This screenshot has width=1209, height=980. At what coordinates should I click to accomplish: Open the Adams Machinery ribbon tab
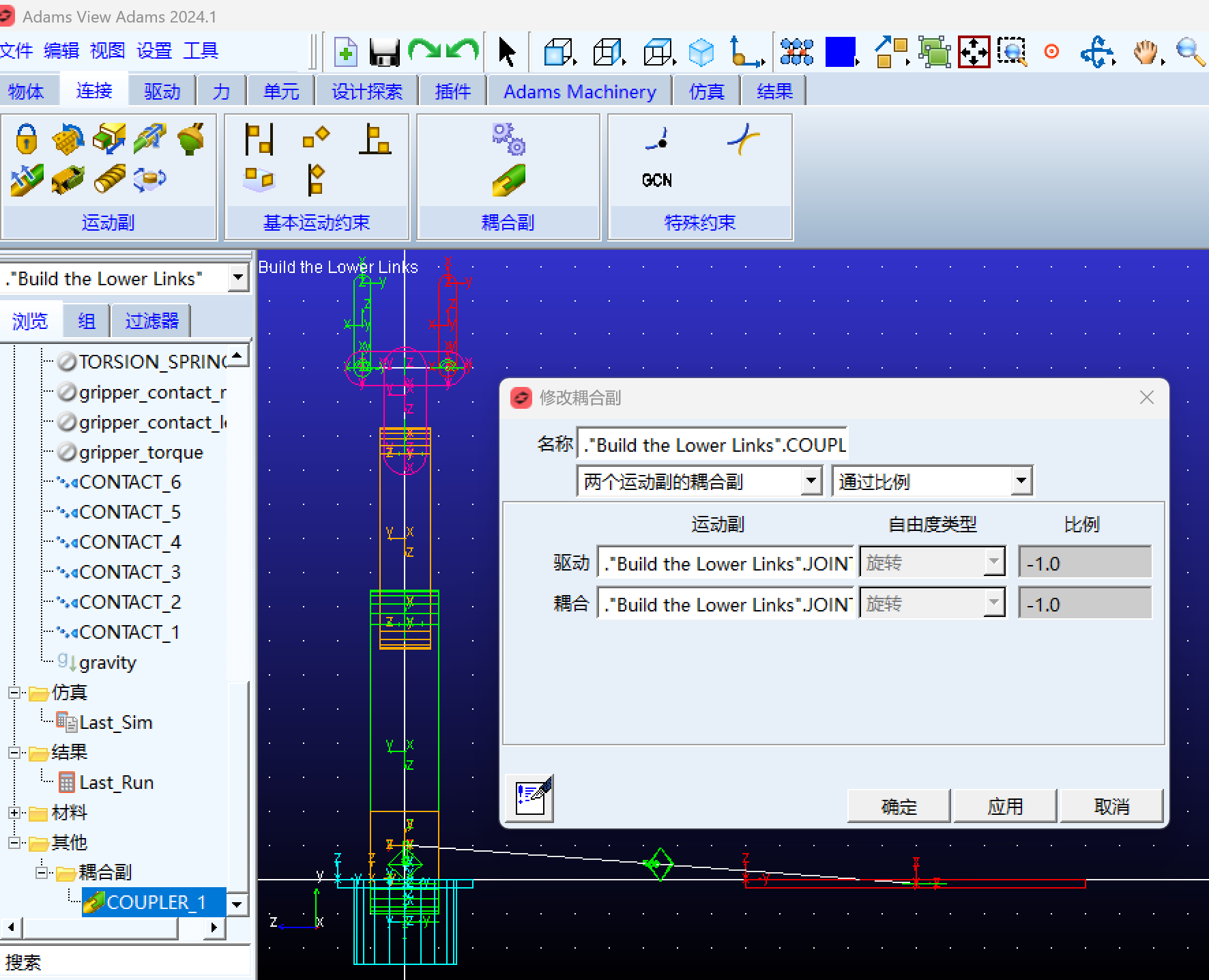[580, 91]
